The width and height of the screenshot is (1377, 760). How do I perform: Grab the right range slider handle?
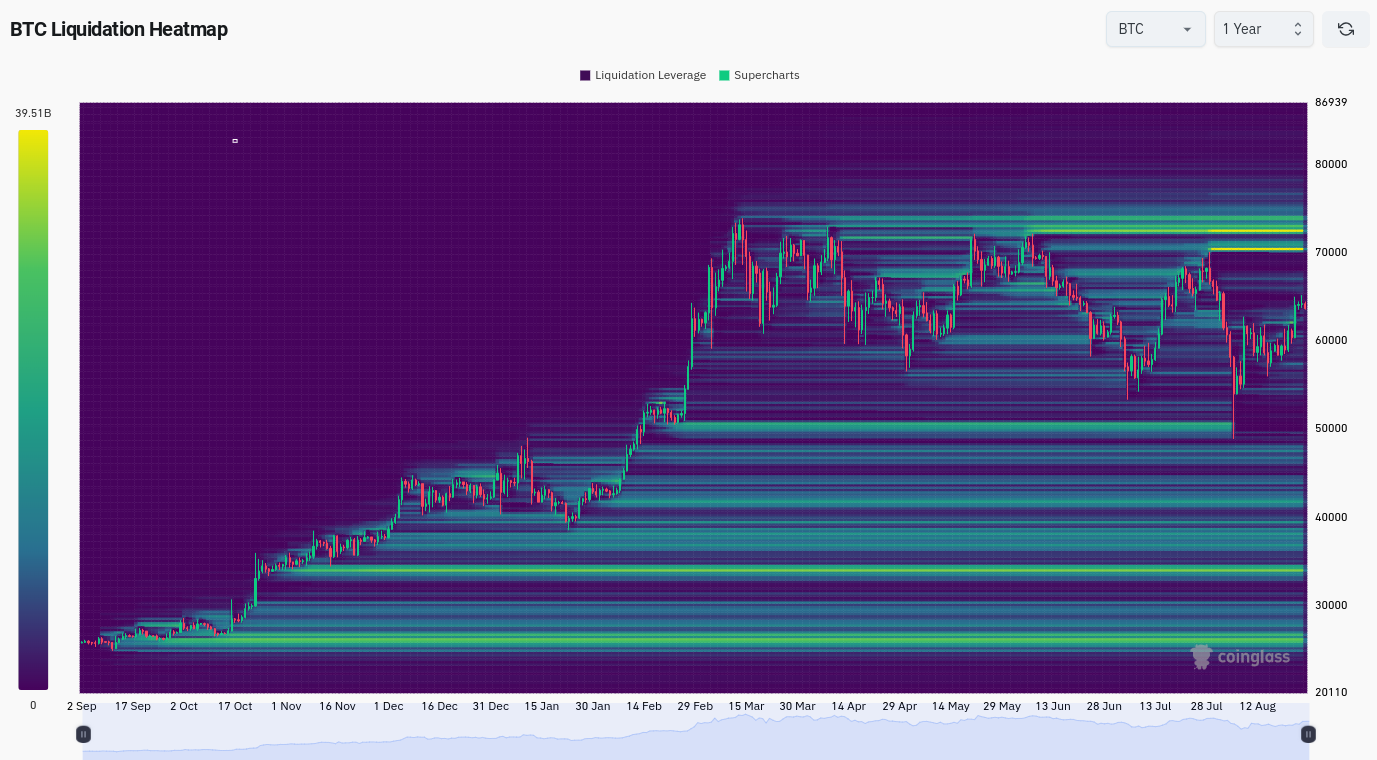tap(1308, 734)
